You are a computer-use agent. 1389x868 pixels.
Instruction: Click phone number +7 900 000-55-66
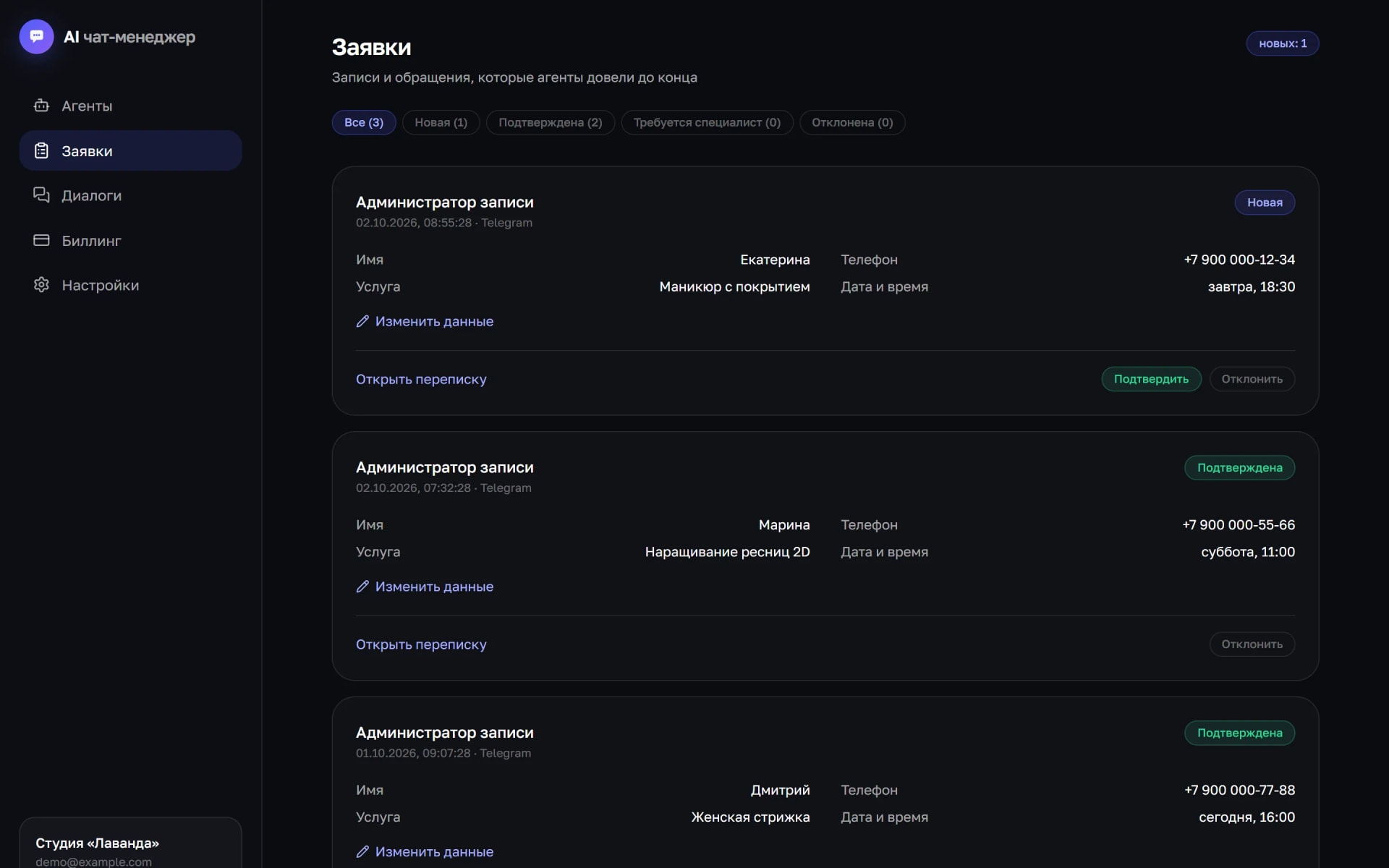(1239, 525)
